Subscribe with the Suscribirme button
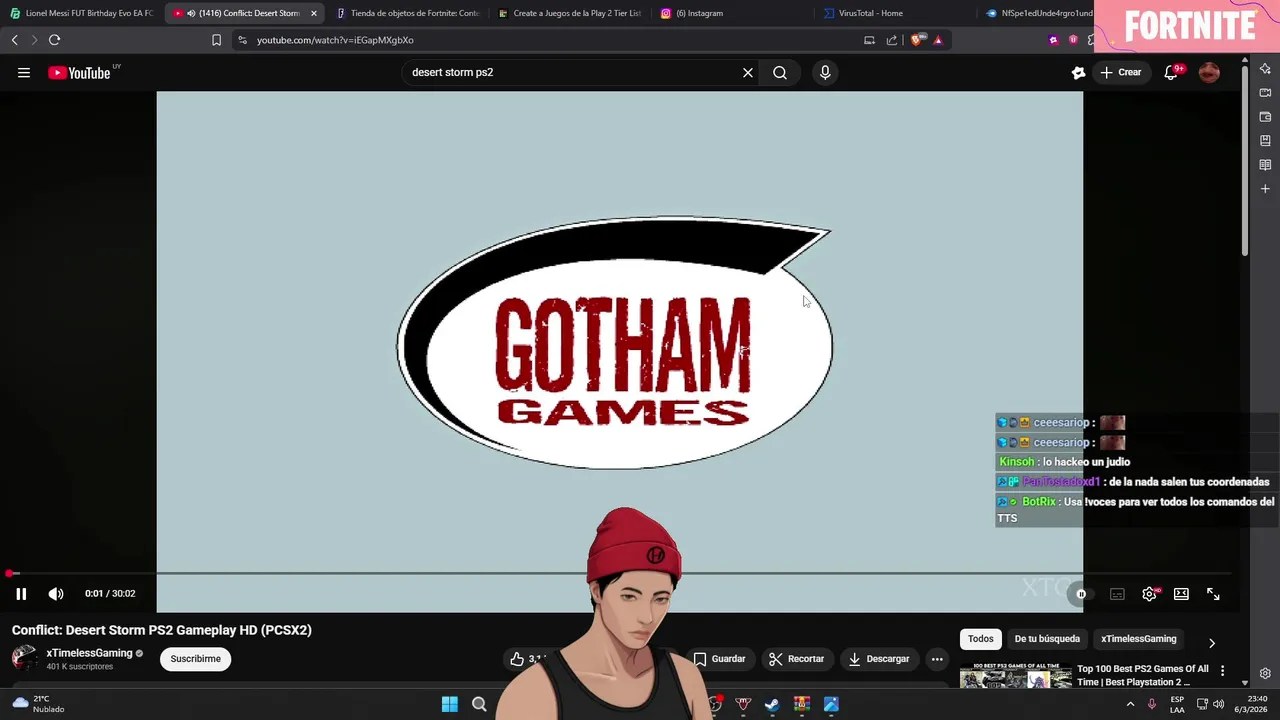 coord(195,659)
